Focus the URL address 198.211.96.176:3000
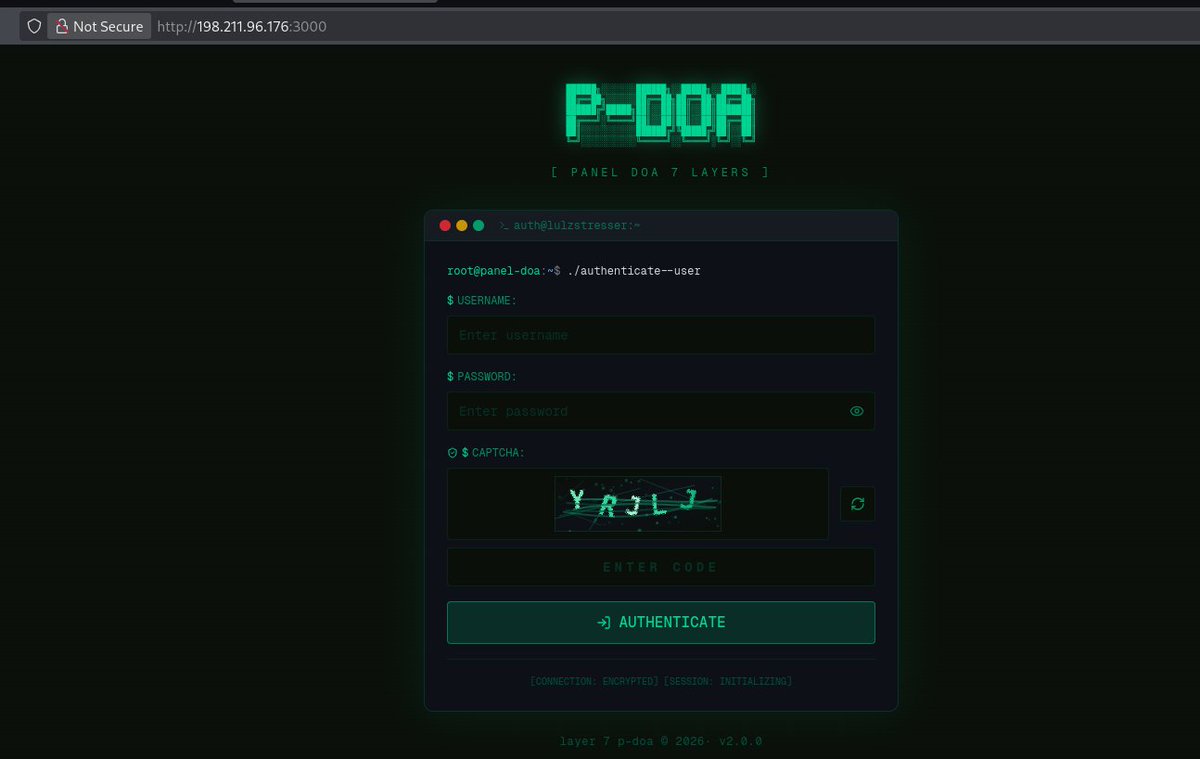Image resolution: width=1200 pixels, height=759 pixels. (241, 26)
